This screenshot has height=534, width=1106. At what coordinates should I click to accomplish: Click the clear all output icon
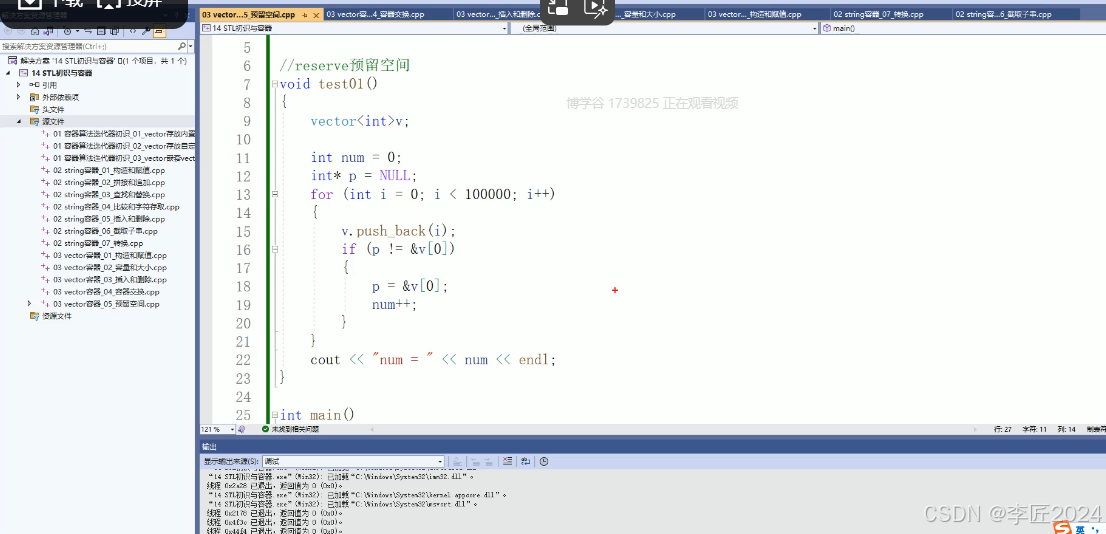[x=507, y=461]
